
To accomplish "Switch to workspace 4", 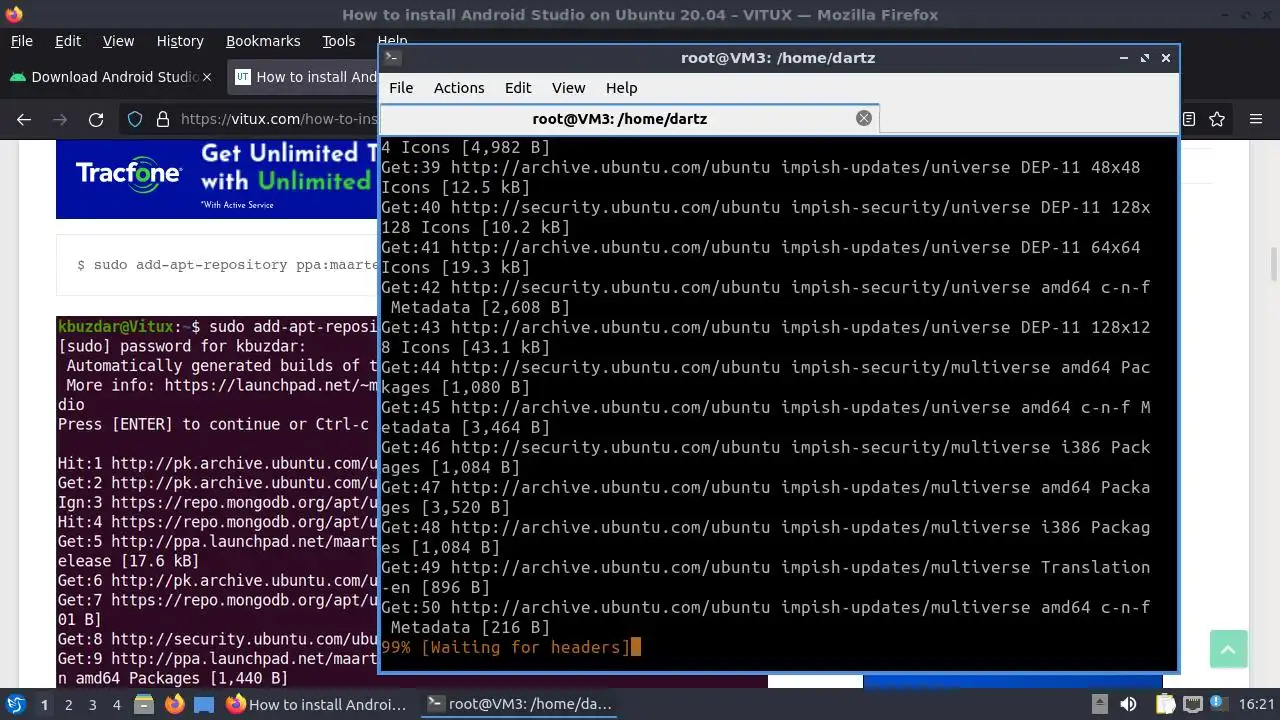I will [x=116, y=704].
